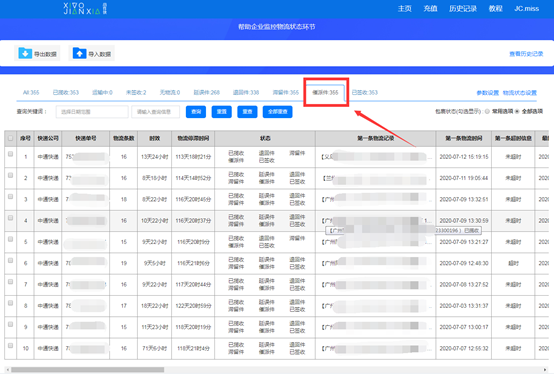This screenshot has width=554, height=374.
Task: Switch to the 已签收:363 tab
Action: click(365, 93)
